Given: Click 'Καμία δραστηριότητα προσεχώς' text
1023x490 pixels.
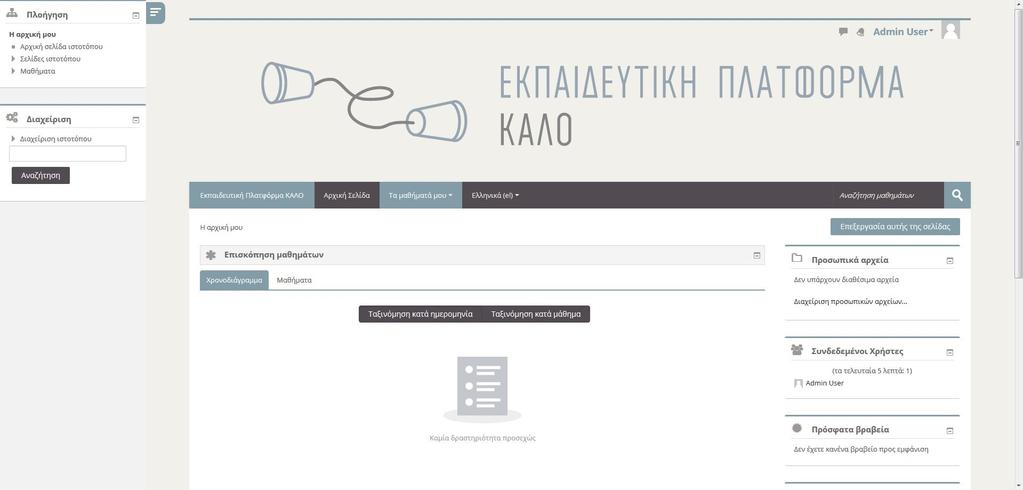Looking at the screenshot, I should 483,438.
